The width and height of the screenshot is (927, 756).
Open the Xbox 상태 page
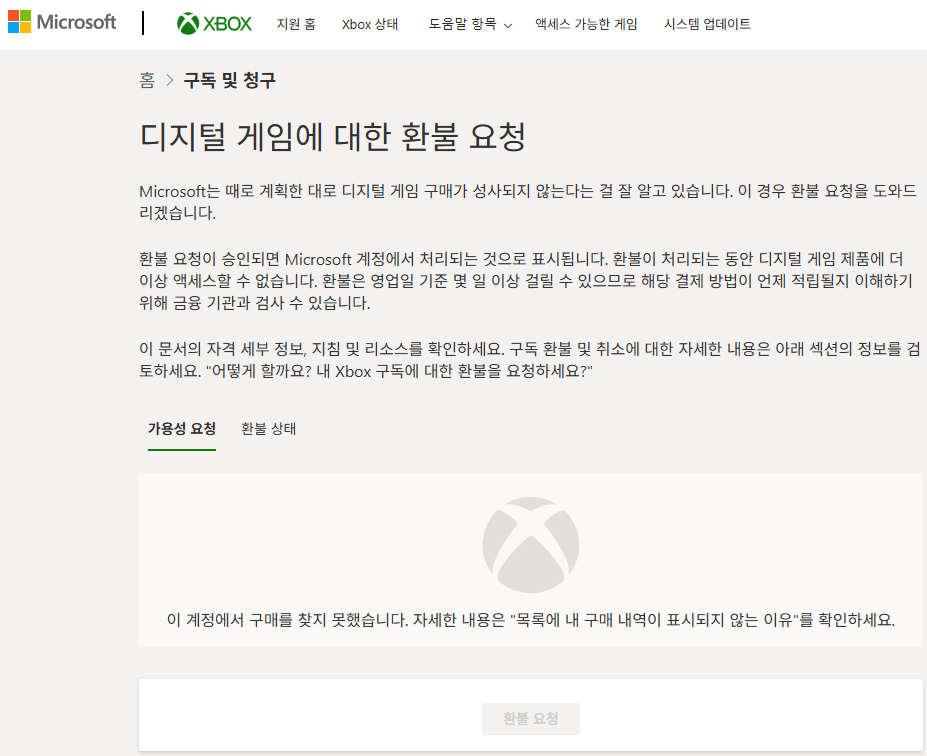click(x=369, y=24)
